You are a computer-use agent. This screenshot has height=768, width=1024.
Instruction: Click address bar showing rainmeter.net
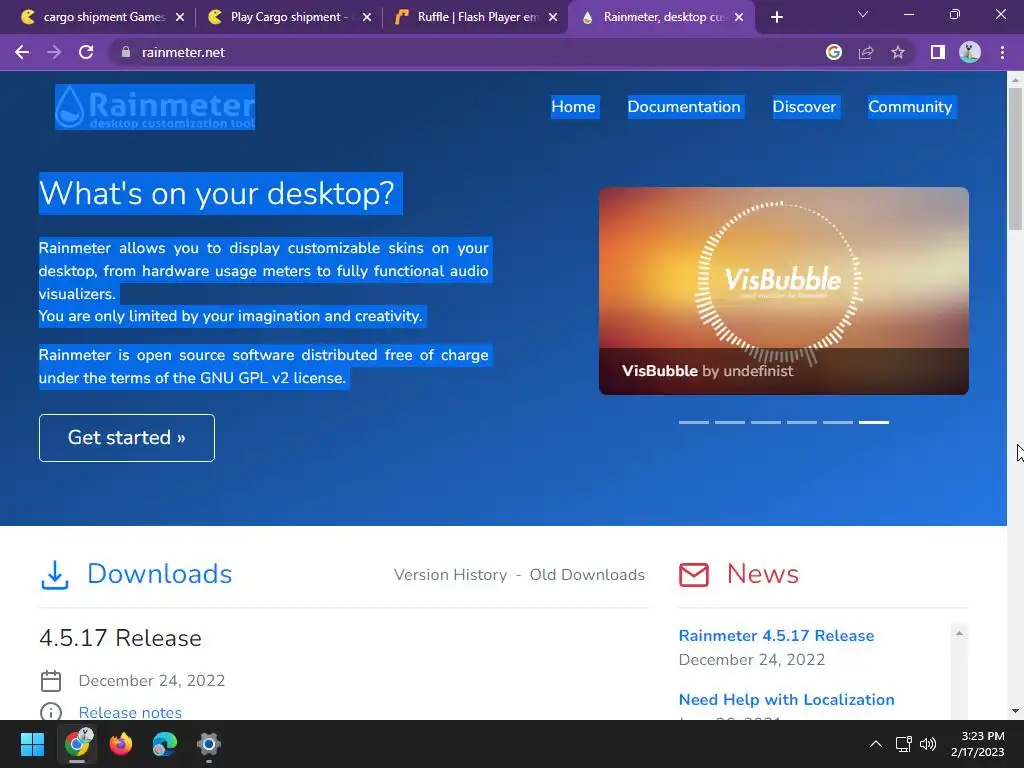(457, 52)
